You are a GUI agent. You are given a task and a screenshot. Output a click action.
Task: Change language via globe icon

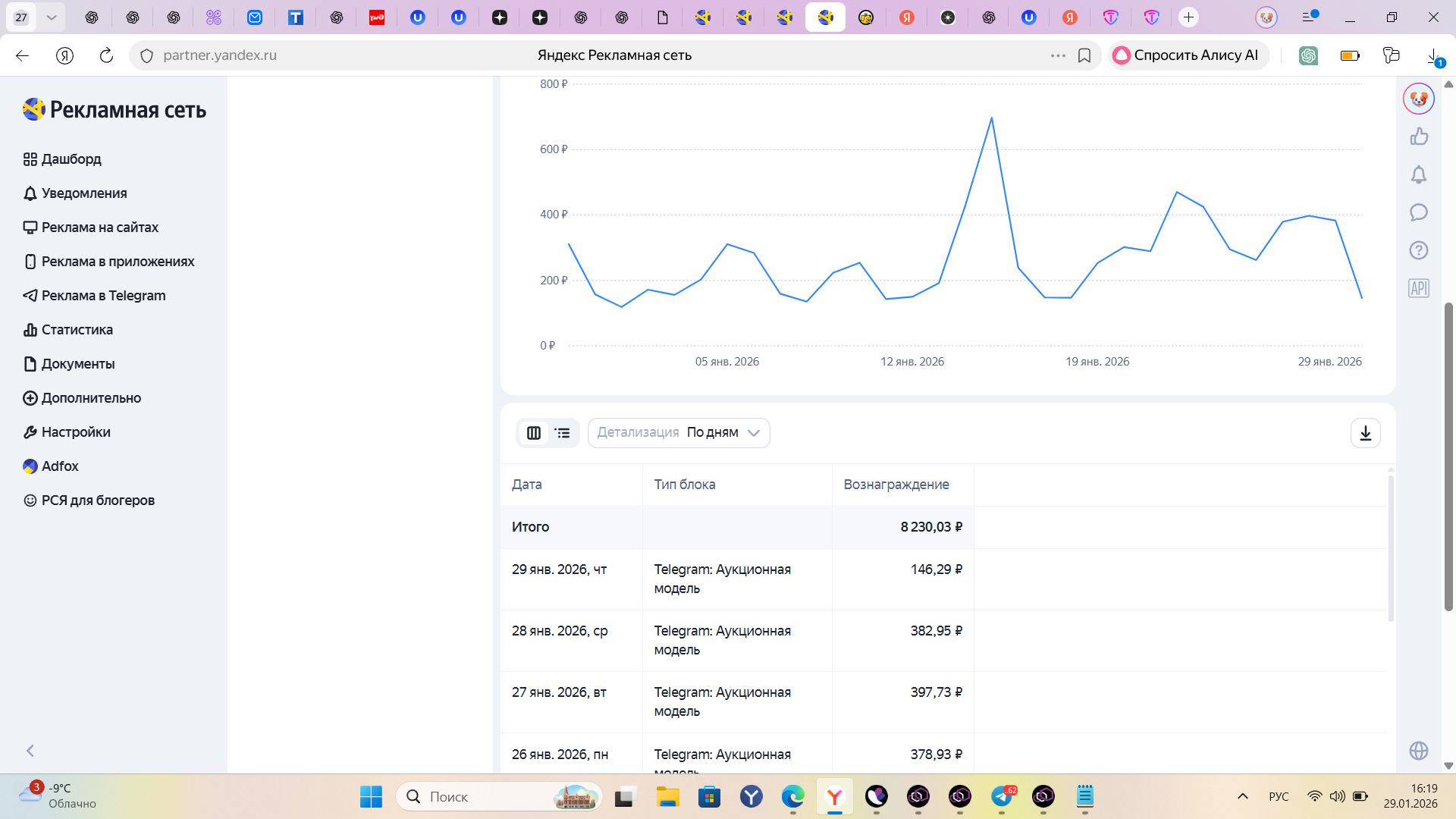click(x=1418, y=751)
